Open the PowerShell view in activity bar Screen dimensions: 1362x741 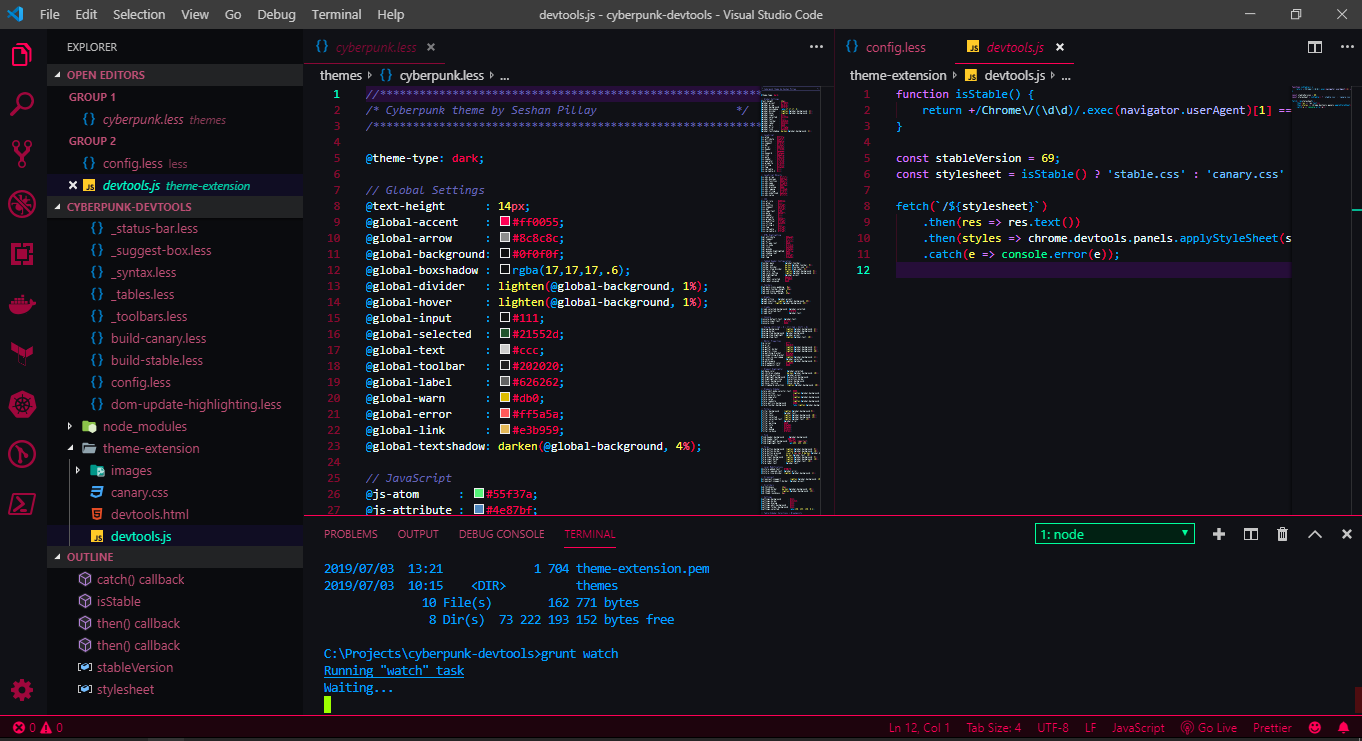22,504
